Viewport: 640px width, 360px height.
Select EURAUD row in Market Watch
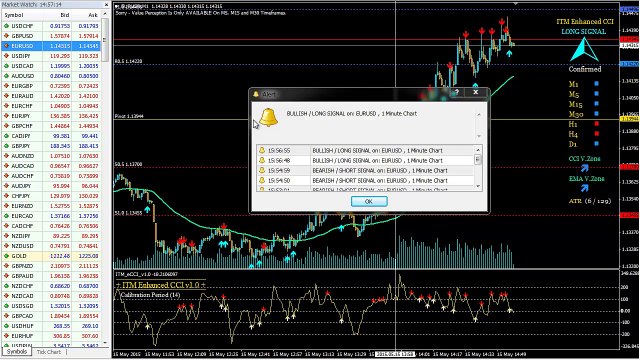51,96
